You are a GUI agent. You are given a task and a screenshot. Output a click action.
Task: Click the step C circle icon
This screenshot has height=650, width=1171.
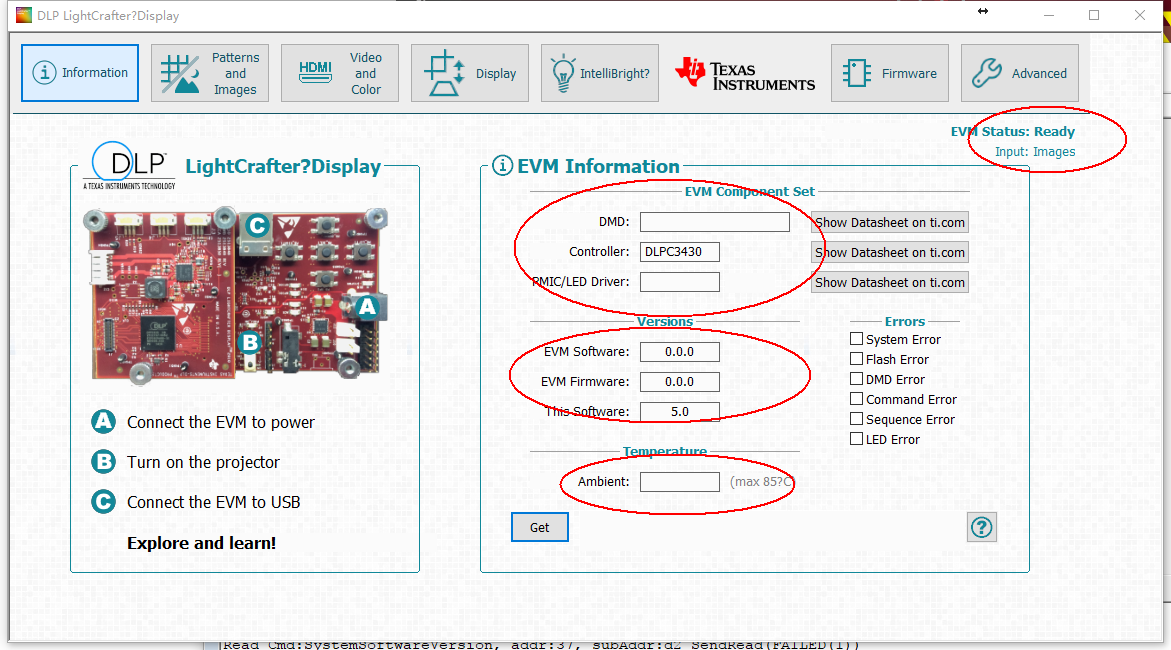coord(103,501)
